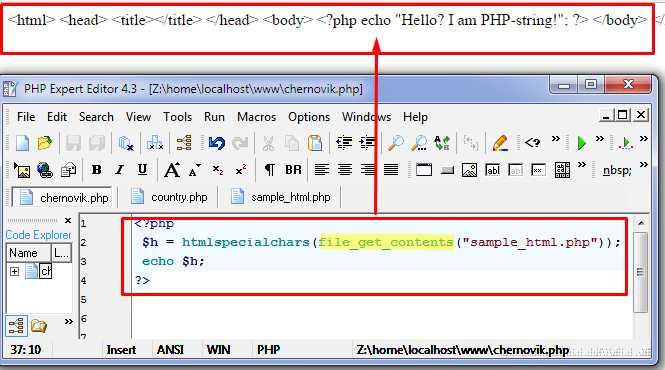Viewport: 665px width, 370px height.
Task: Open the Code Explorer tree icon in toolbar
Action: (x=184, y=143)
